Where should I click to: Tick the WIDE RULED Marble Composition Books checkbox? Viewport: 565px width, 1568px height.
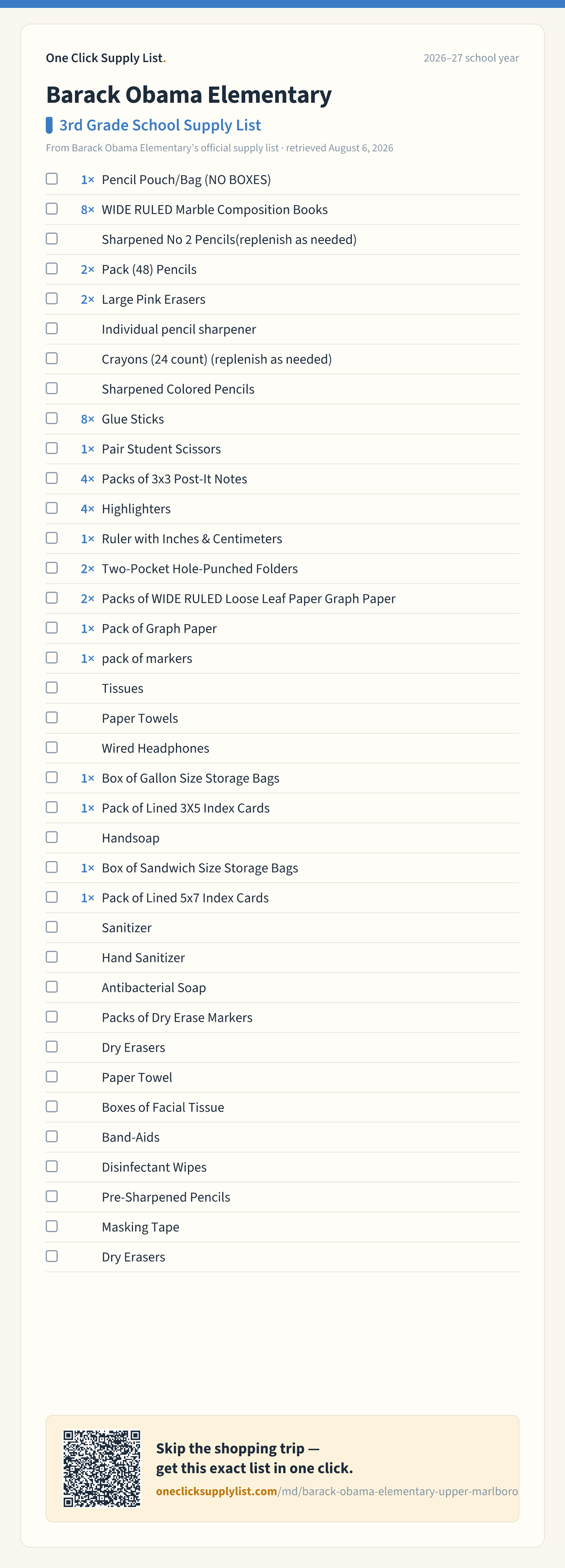point(52,209)
